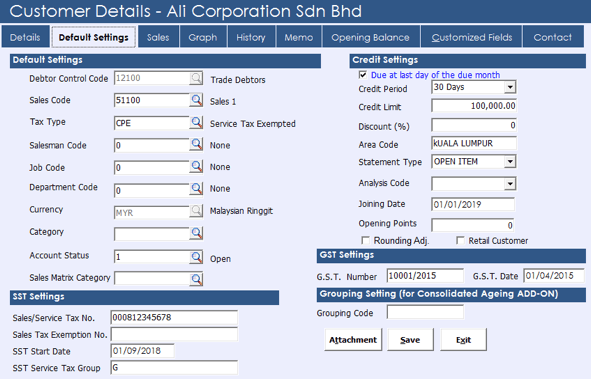591x379 pixels.
Task: Click the Joining Date field
Action: (473, 204)
